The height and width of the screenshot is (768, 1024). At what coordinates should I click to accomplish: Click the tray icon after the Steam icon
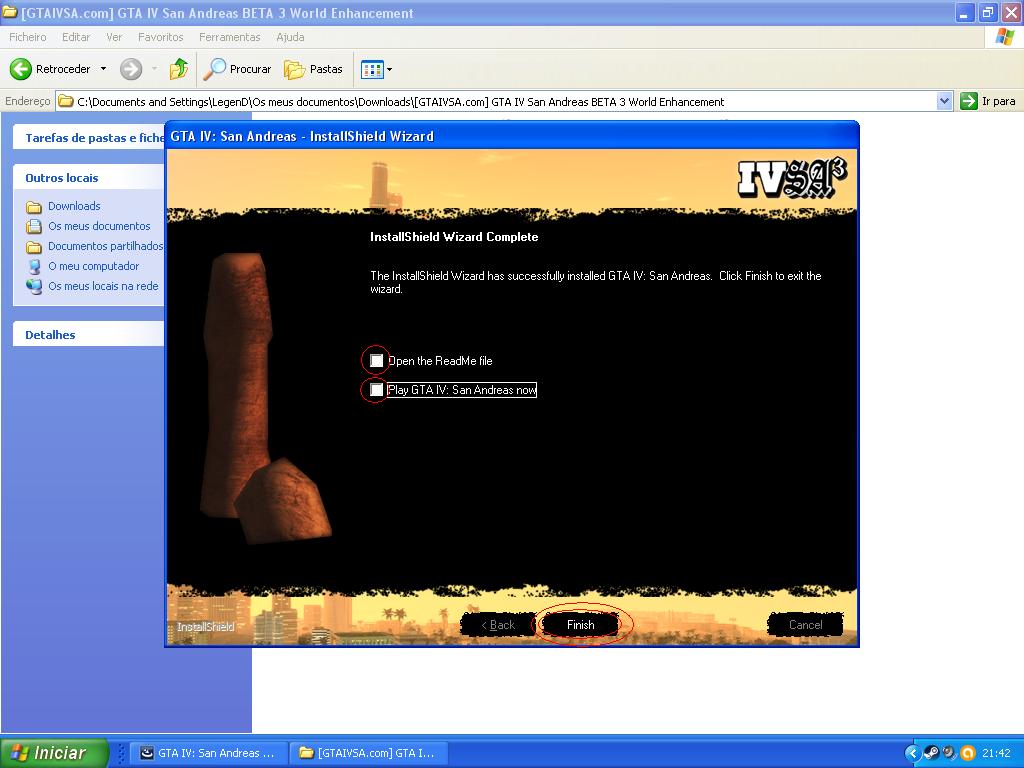coord(949,753)
